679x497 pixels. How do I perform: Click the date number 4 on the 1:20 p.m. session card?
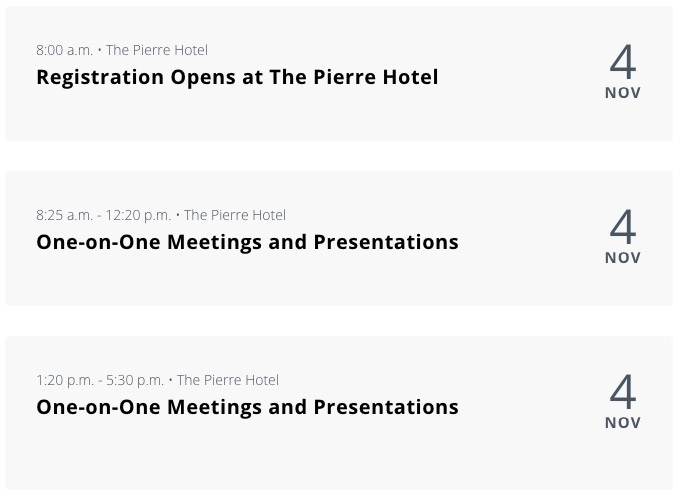pos(622,392)
